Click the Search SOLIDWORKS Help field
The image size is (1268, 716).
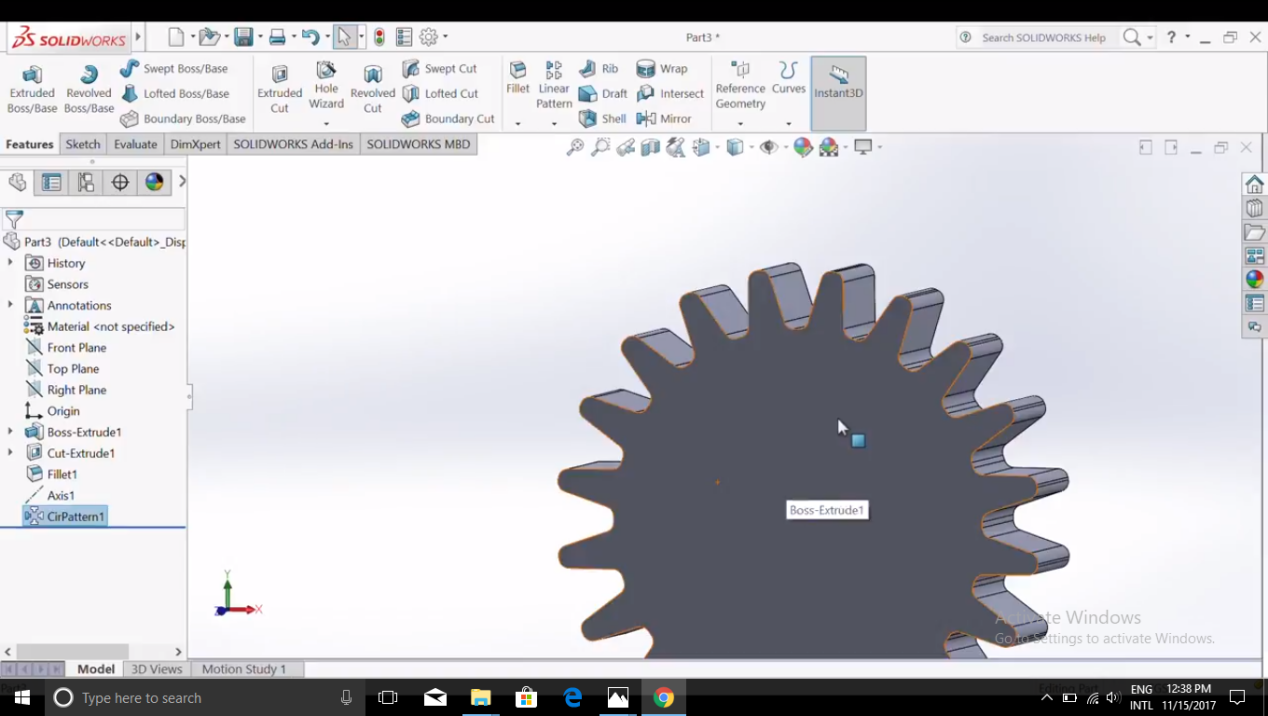(1043, 37)
